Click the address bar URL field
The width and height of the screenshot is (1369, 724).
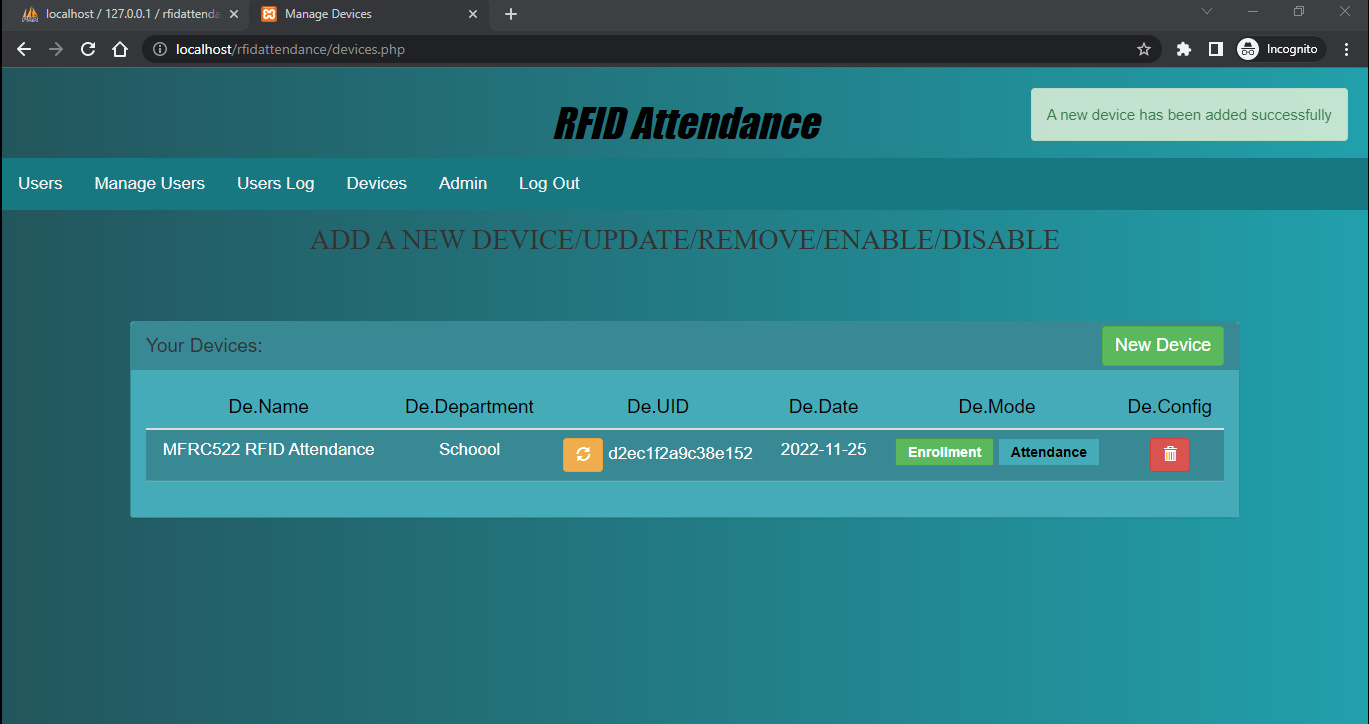pos(640,49)
